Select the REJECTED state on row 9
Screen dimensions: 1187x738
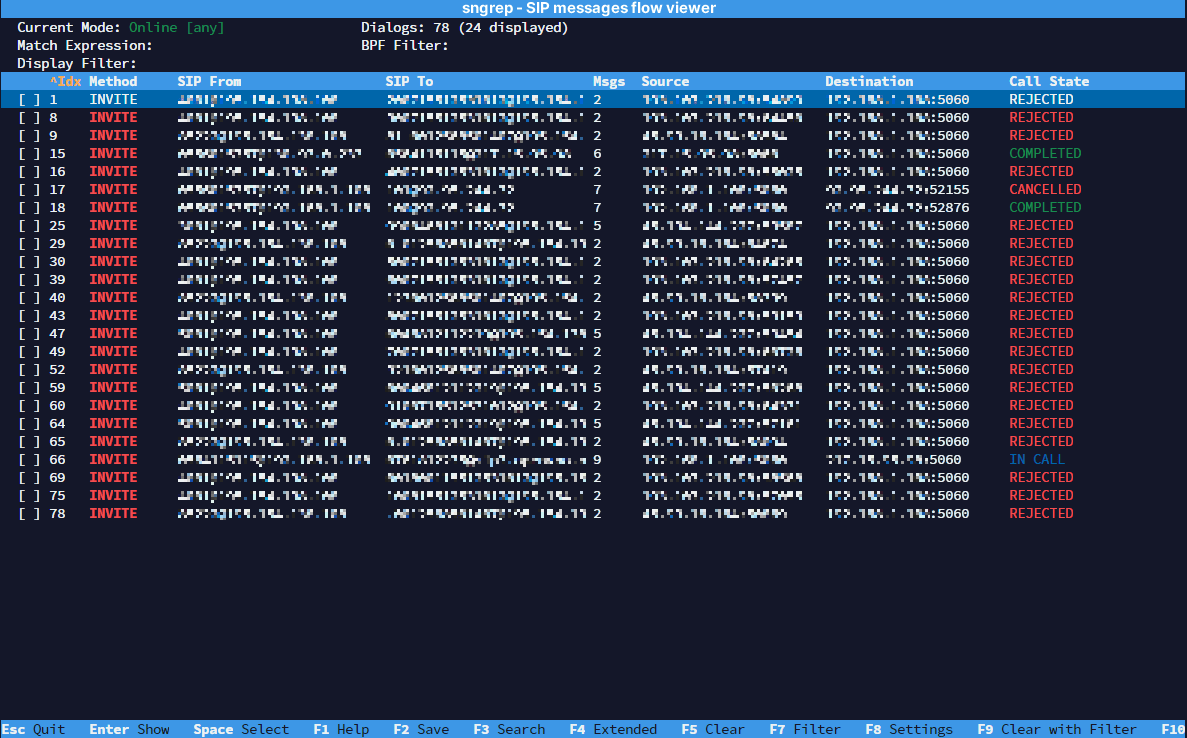pyautogui.click(x=1042, y=135)
